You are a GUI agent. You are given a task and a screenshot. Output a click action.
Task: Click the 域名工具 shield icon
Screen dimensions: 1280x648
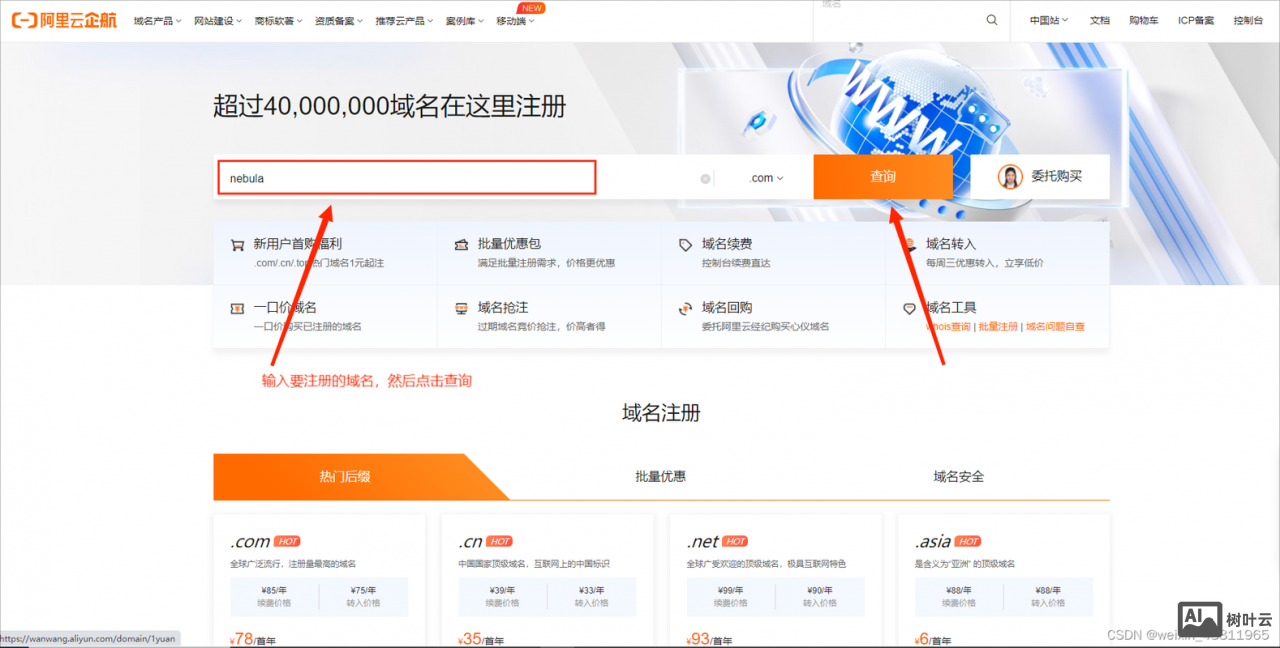click(x=909, y=308)
